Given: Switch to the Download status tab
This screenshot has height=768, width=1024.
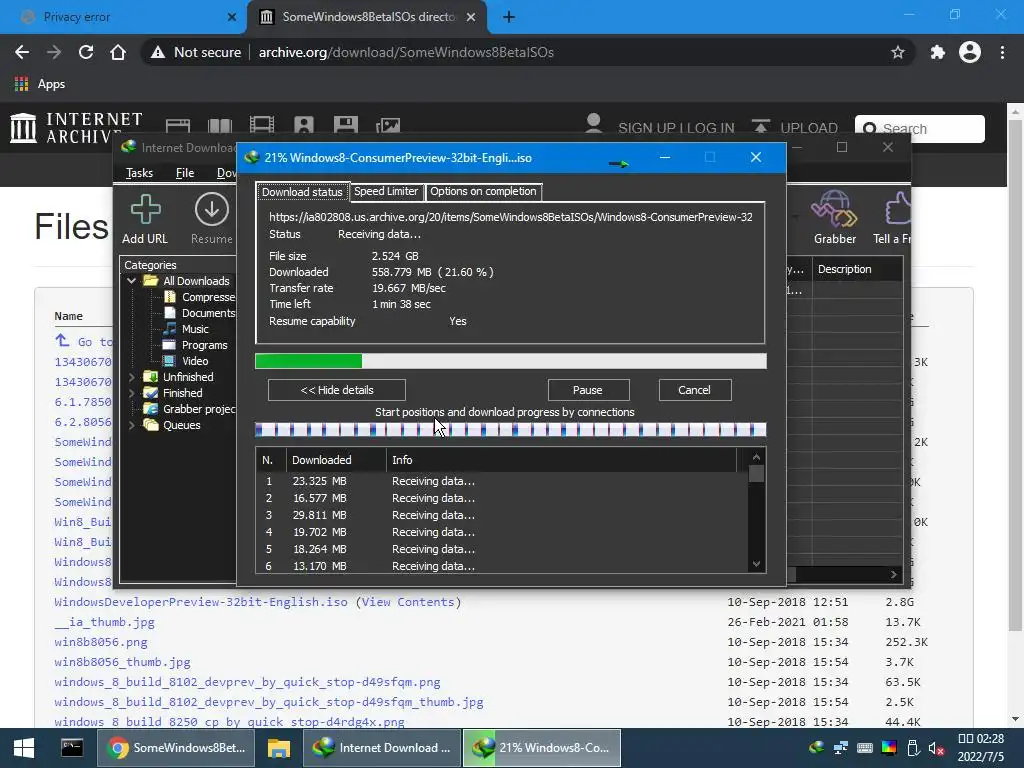Looking at the screenshot, I should click(x=302, y=192).
